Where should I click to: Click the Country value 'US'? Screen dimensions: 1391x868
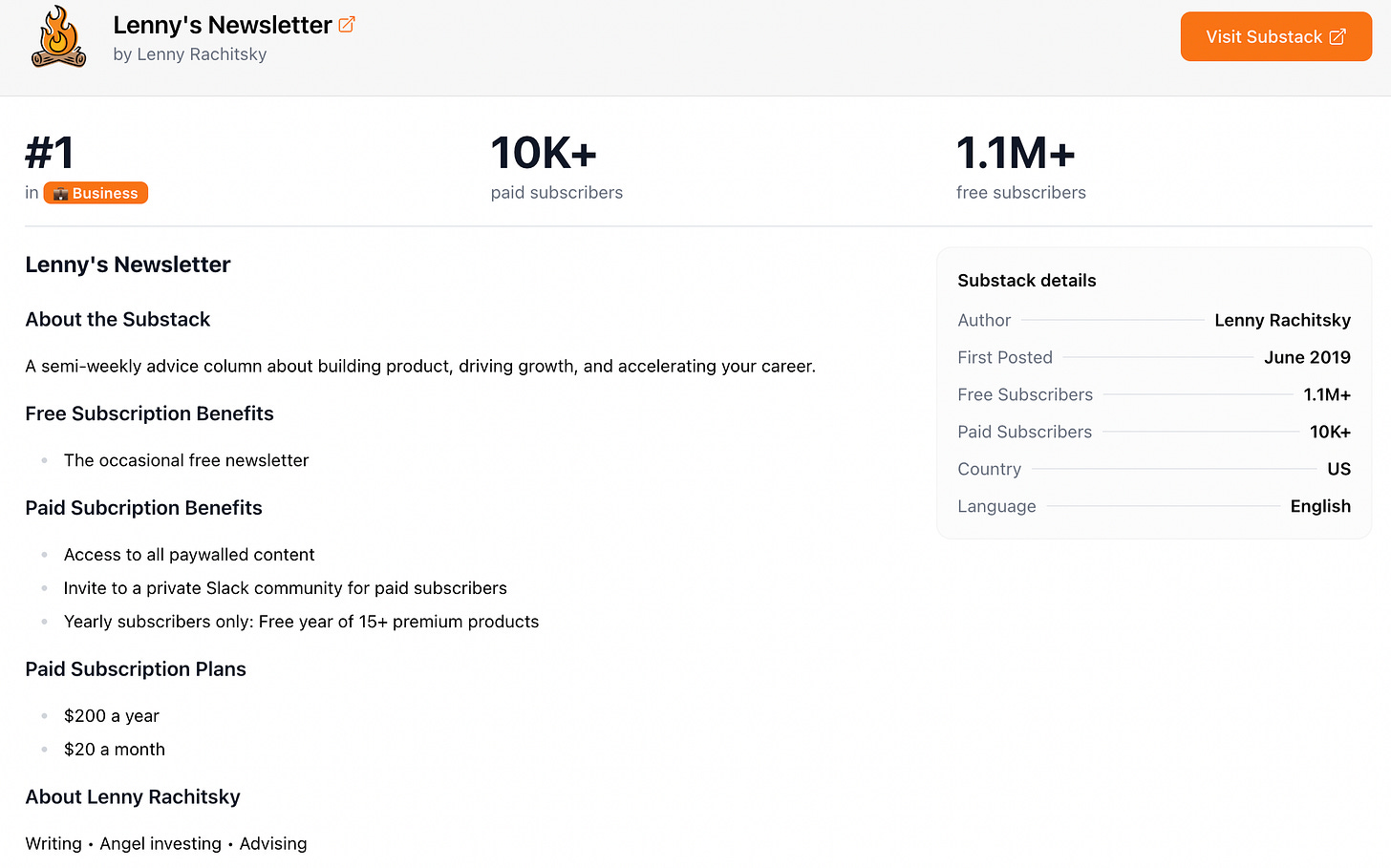click(x=1338, y=469)
